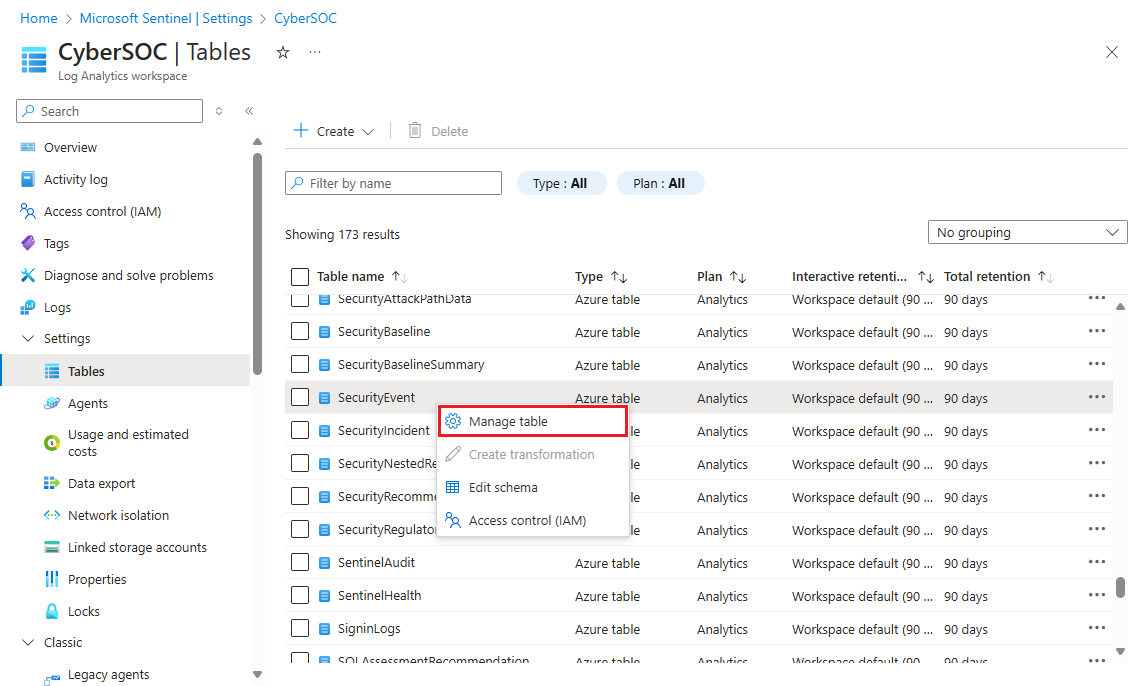Open the ellipsis menu for the SecurityBaseline row
1148x686 pixels.
1097,332
